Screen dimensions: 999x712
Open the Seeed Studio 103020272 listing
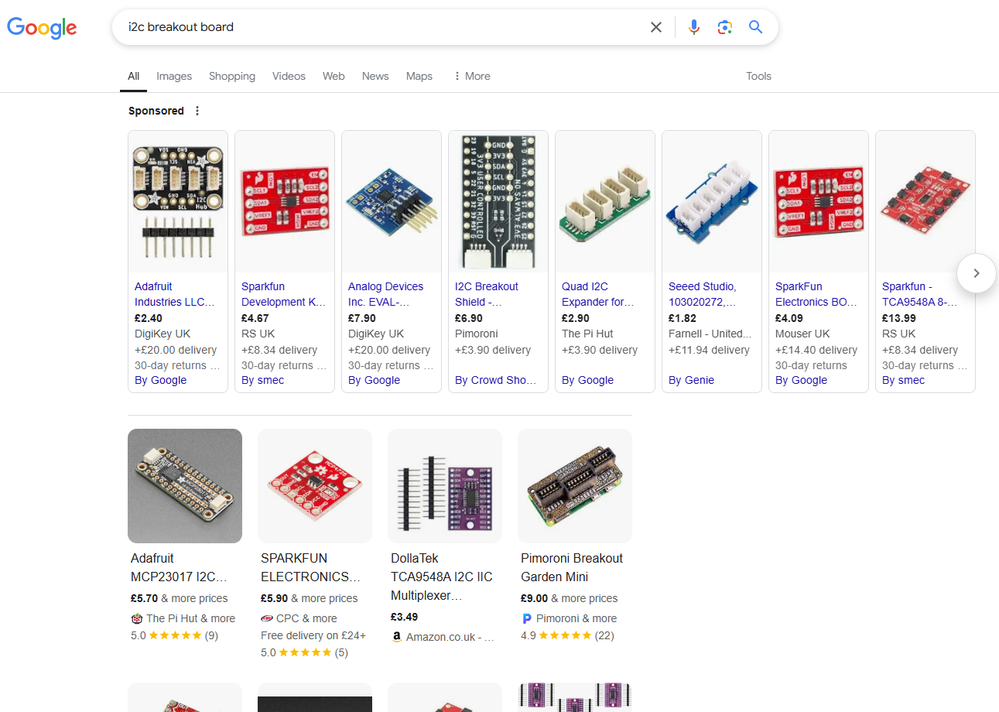[702, 294]
